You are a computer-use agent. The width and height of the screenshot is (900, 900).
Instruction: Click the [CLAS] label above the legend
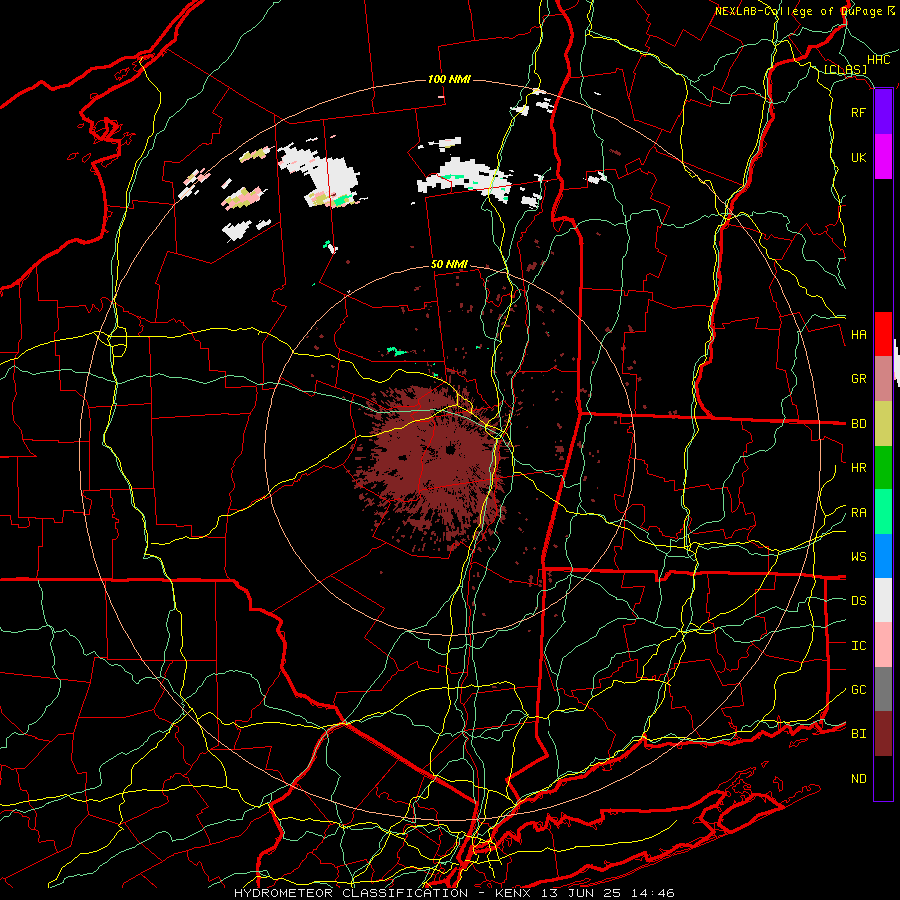845,70
